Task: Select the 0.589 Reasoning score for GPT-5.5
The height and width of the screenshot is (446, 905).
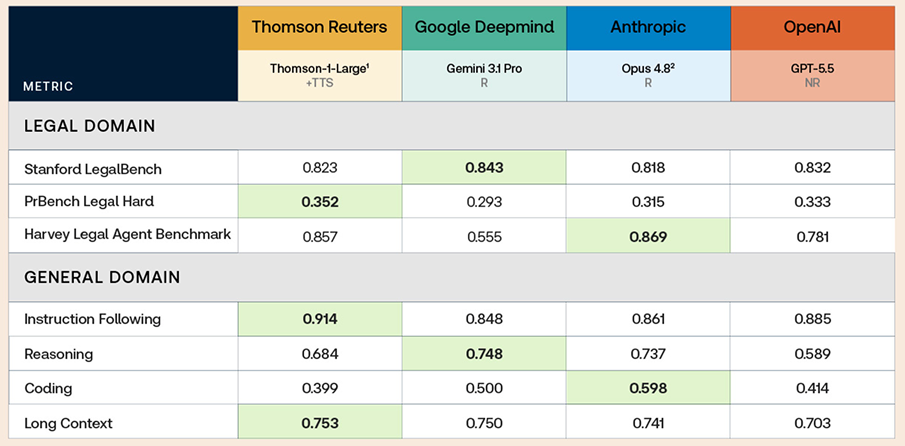Action: tap(813, 354)
